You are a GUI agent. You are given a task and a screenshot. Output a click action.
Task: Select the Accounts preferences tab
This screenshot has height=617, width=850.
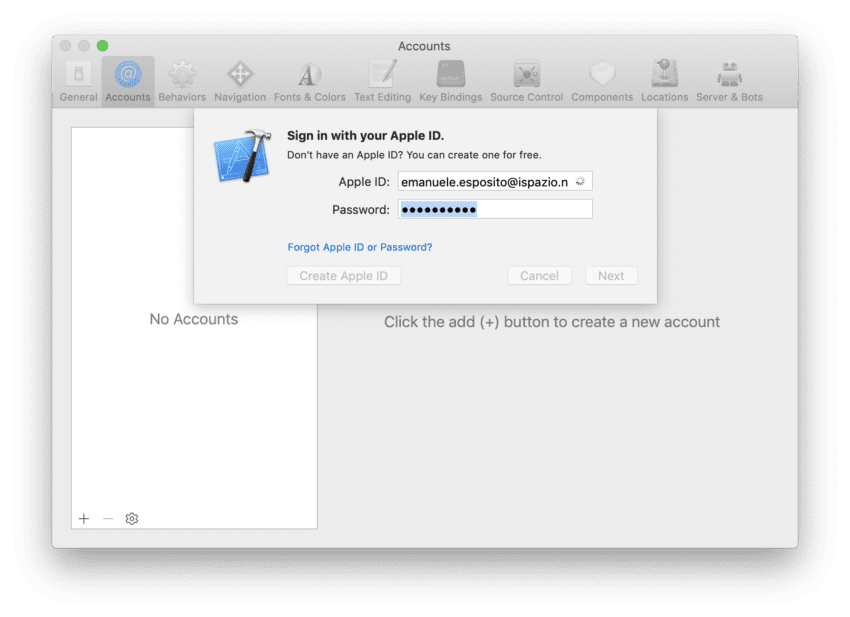pos(128,81)
